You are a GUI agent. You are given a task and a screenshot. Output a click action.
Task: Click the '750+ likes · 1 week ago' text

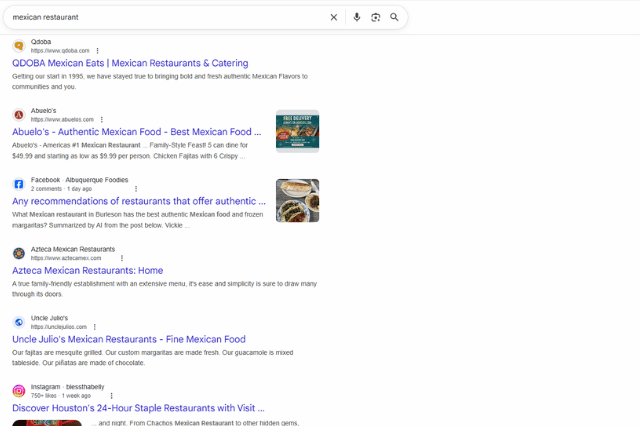(61, 396)
